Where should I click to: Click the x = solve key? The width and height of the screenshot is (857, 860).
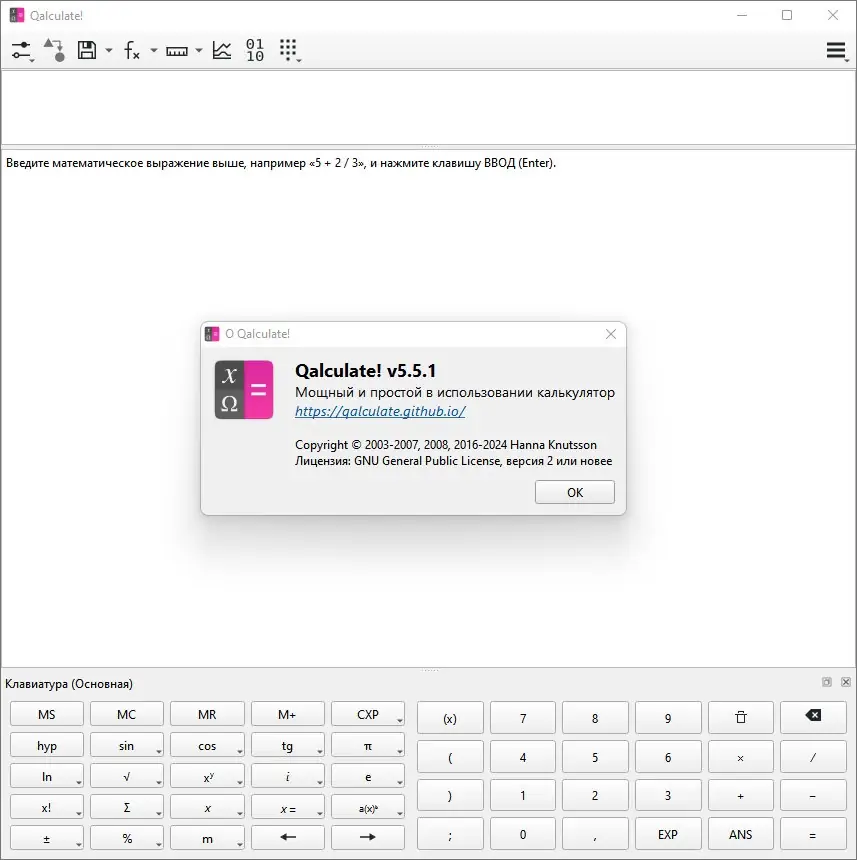[x=288, y=807]
